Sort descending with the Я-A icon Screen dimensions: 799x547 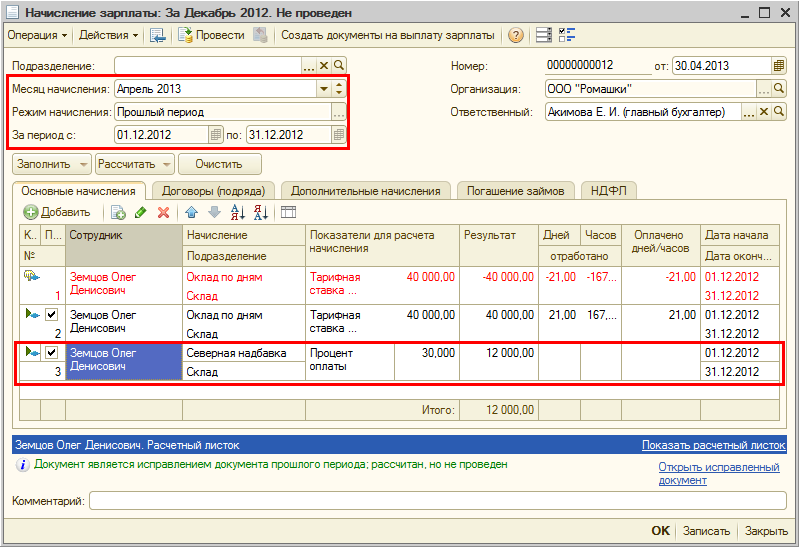point(260,212)
